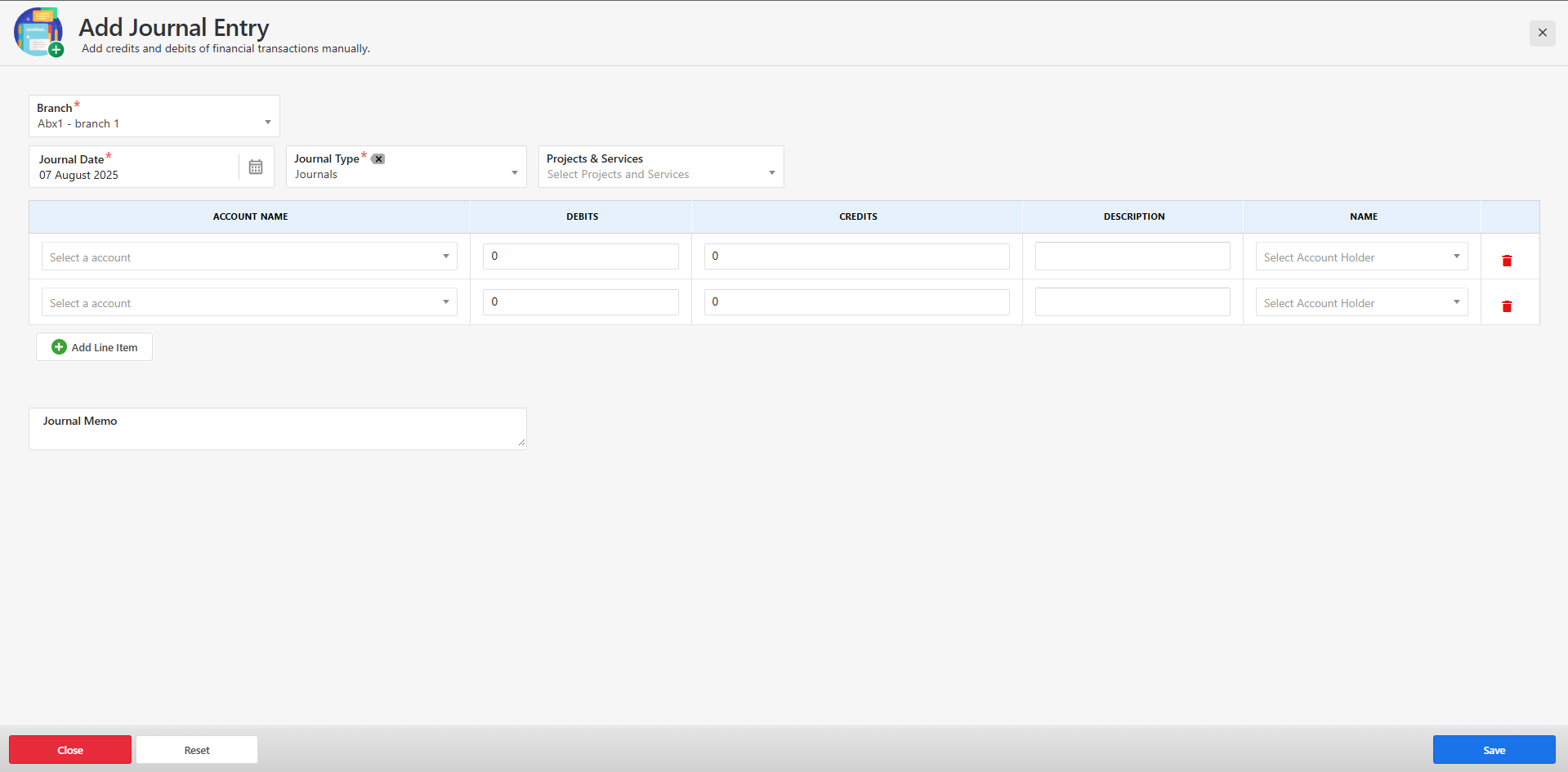Viewport: 1568px width, 772px height.
Task: Delete the first journal line item
Action: pos(1507,261)
